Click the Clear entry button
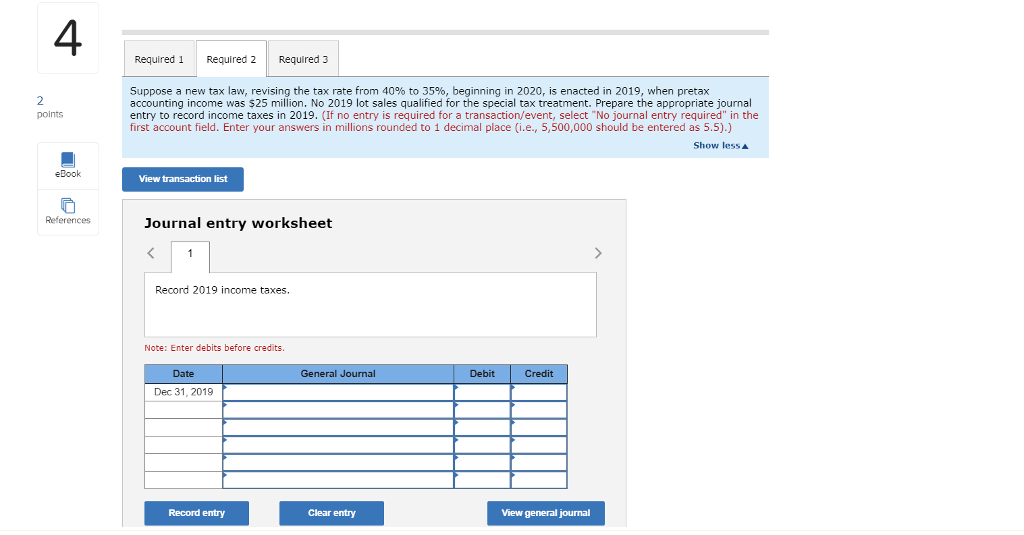1024x535 pixels. coord(332,513)
